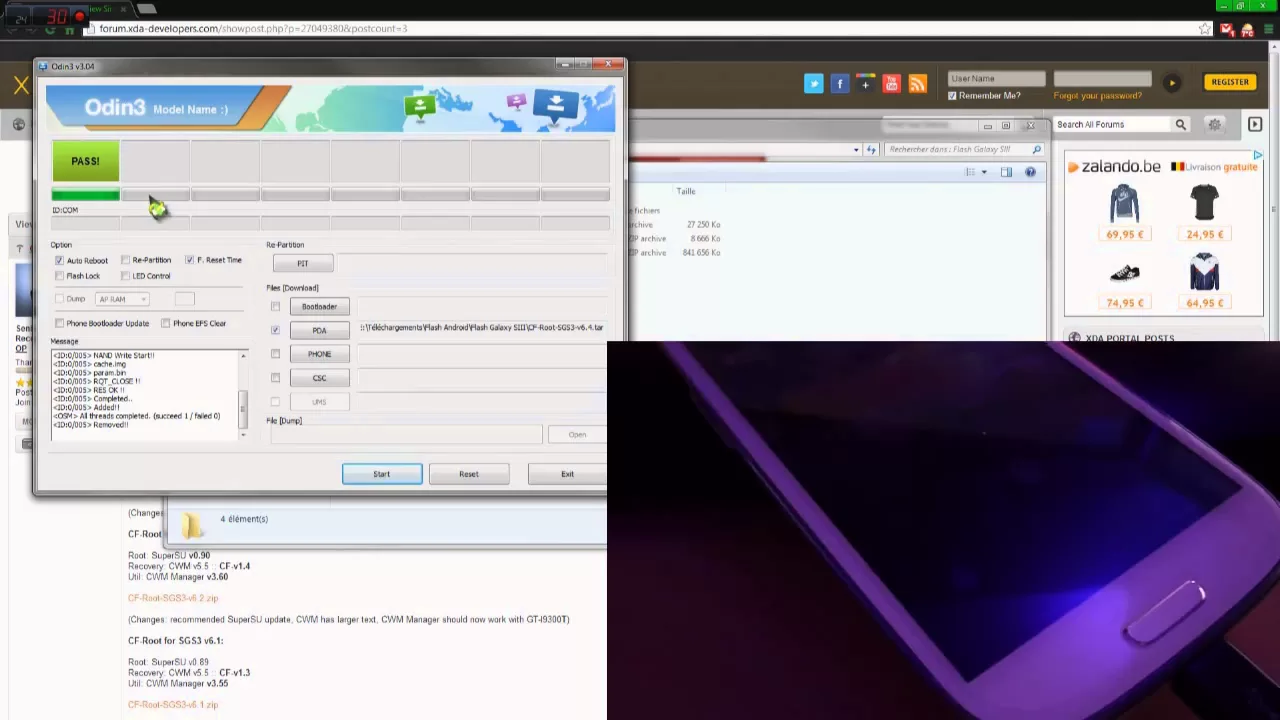This screenshot has width=1280, height=720.
Task: Click the PASS! status box
Action: (x=86, y=161)
